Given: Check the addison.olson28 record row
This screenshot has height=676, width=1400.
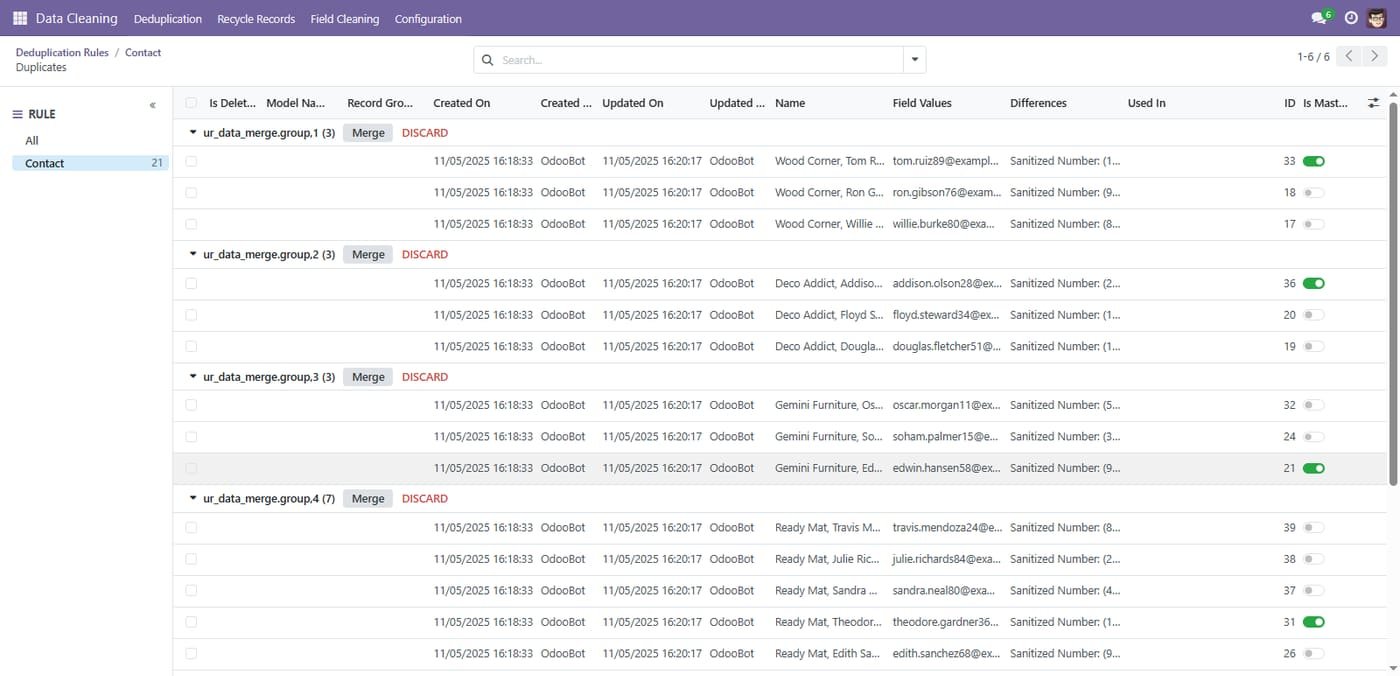Looking at the screenshot, I should (191, 283).
